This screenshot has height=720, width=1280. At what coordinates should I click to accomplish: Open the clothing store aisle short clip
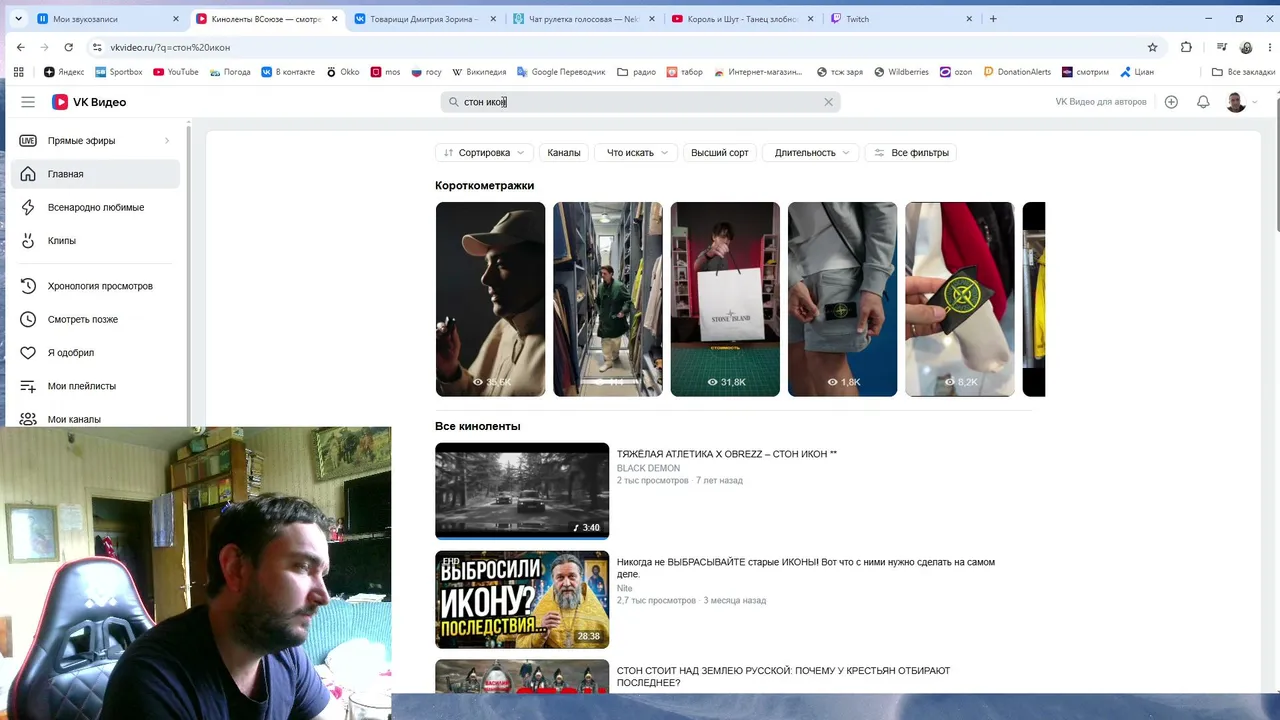[608, 299]
